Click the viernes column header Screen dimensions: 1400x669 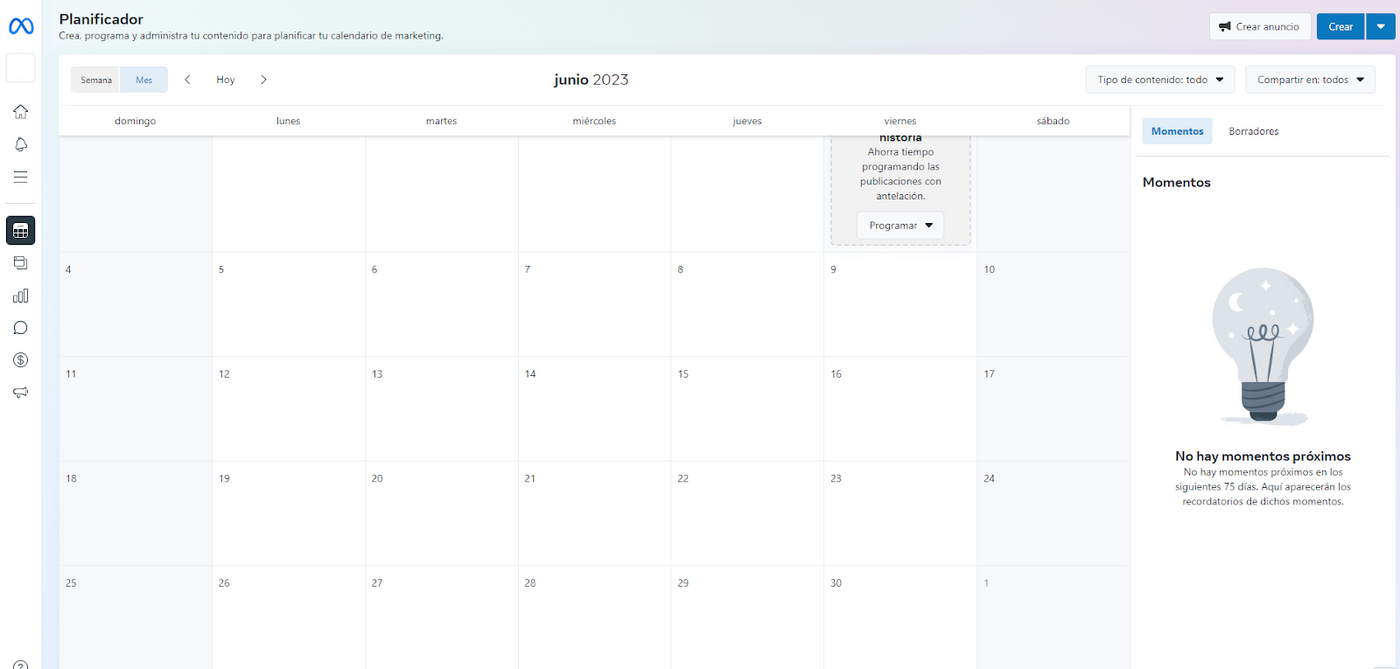click(900, 121)
